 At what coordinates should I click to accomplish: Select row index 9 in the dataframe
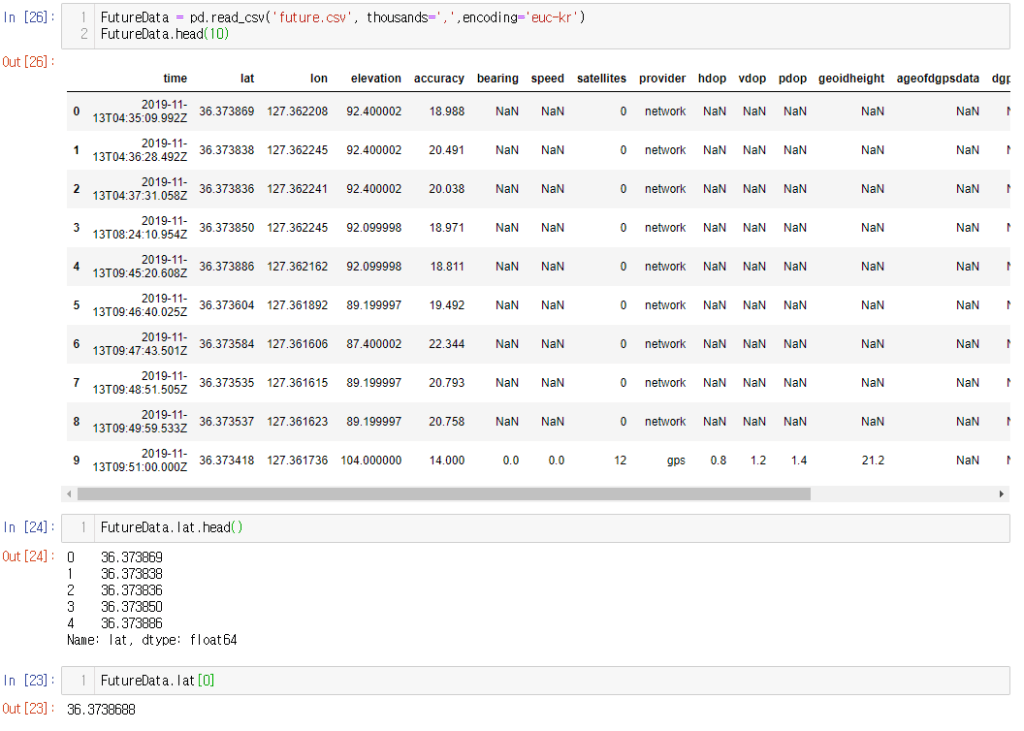(x=76, y=460)
